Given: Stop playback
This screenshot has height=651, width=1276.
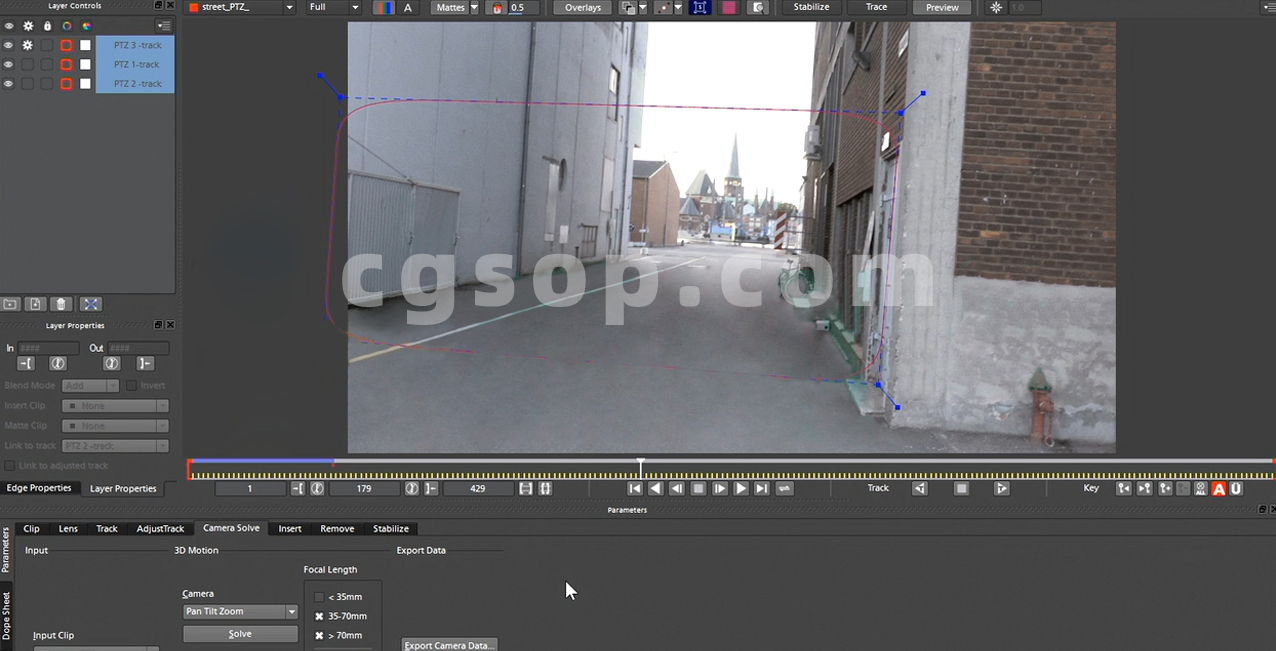Looking at the screenshot, I should 698,488.
